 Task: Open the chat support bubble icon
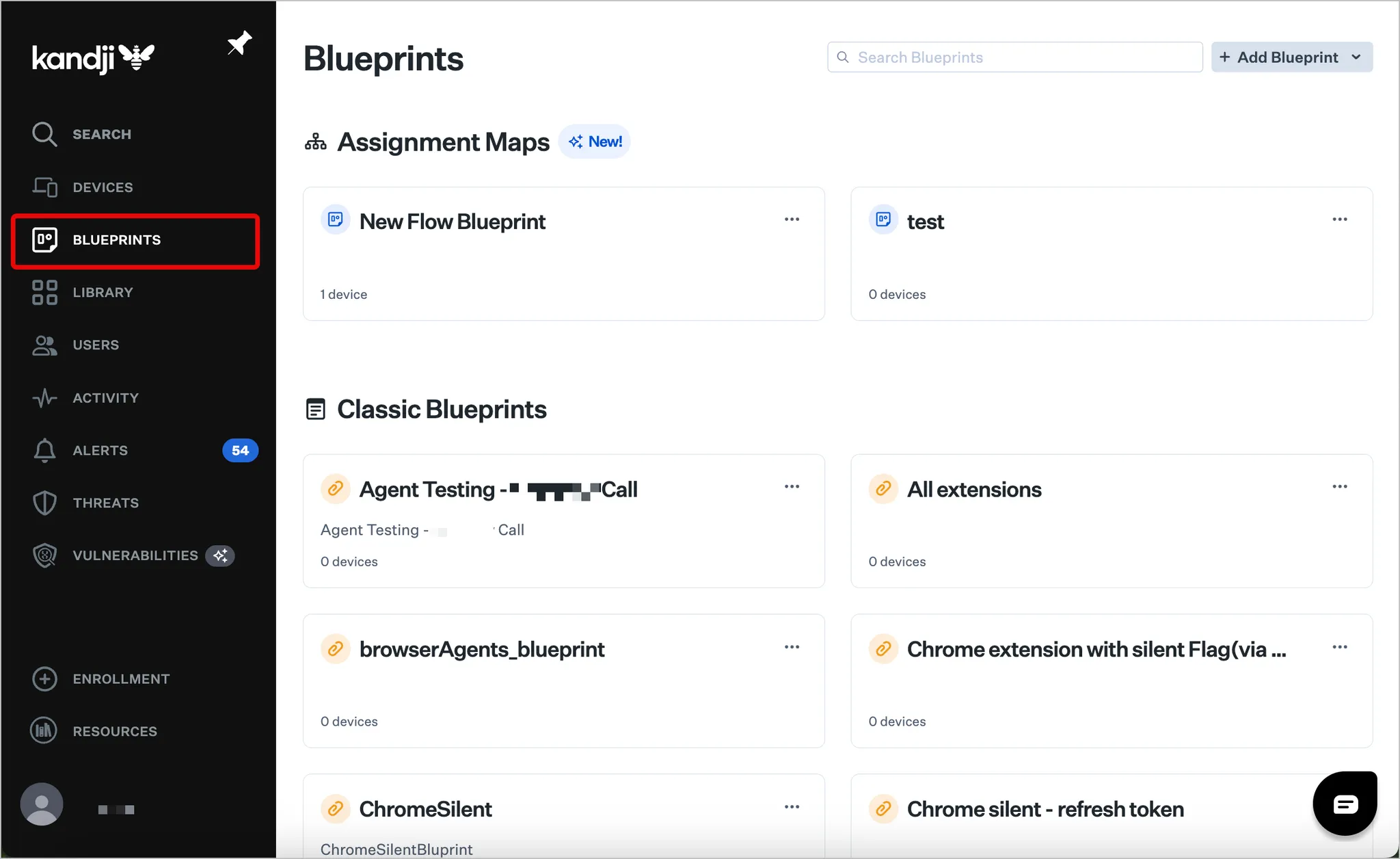pos(1344,804)
